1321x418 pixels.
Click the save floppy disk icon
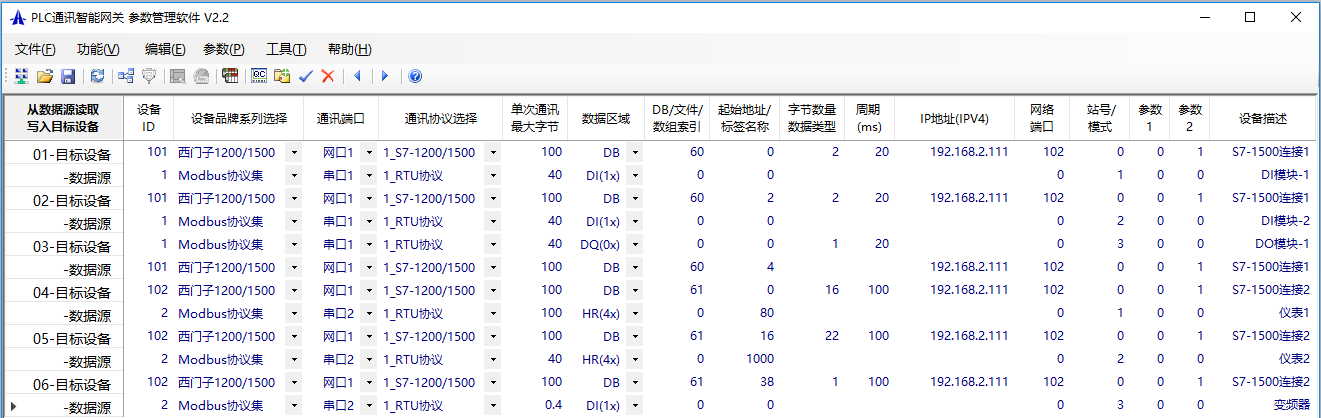pyautogui.click(x=68, y=76)
